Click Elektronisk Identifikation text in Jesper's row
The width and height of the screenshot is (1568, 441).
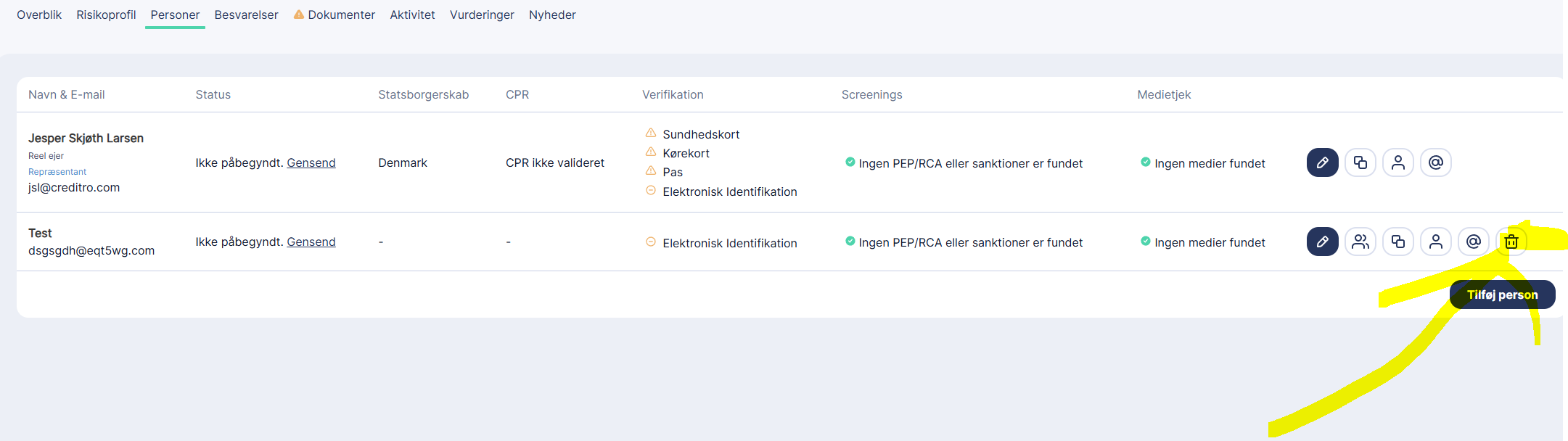click(730, 191)
